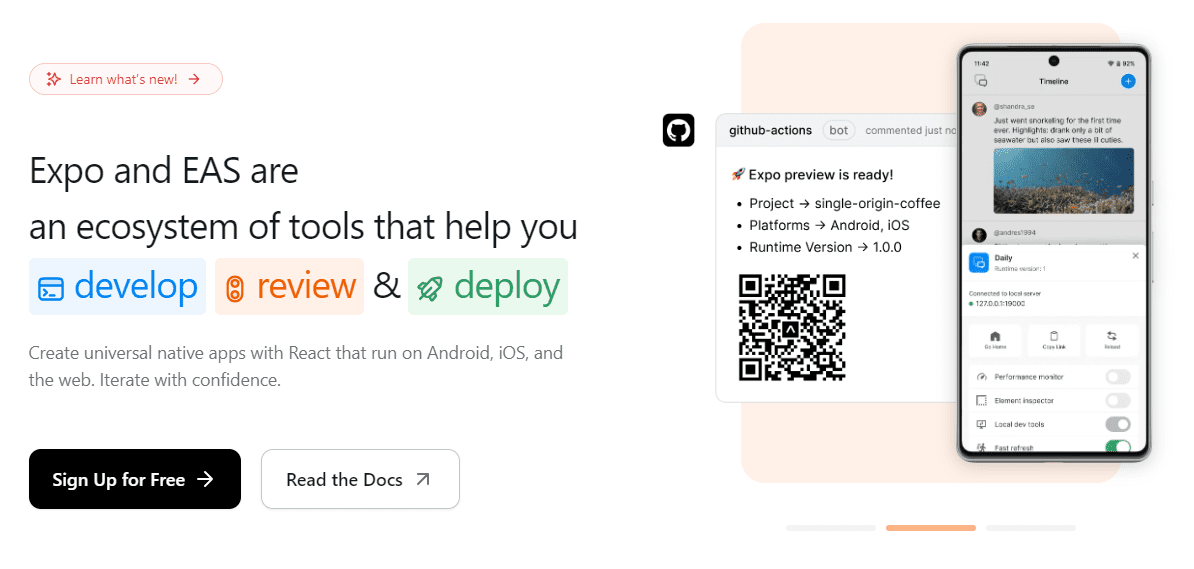Tap Reload in dev menu
The height and width of the screenshot is (569, 1194).
[1112, 340]
